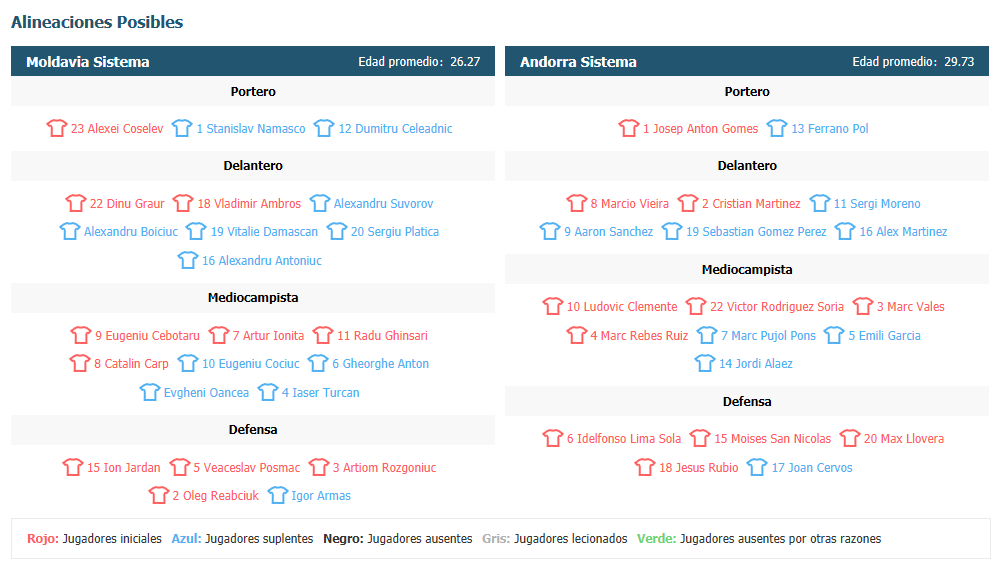Viewport: 996px width, 563px height.
Task: Click the blue jersey icon beside Jordi Alaez
Action: [x=704, y=363]
